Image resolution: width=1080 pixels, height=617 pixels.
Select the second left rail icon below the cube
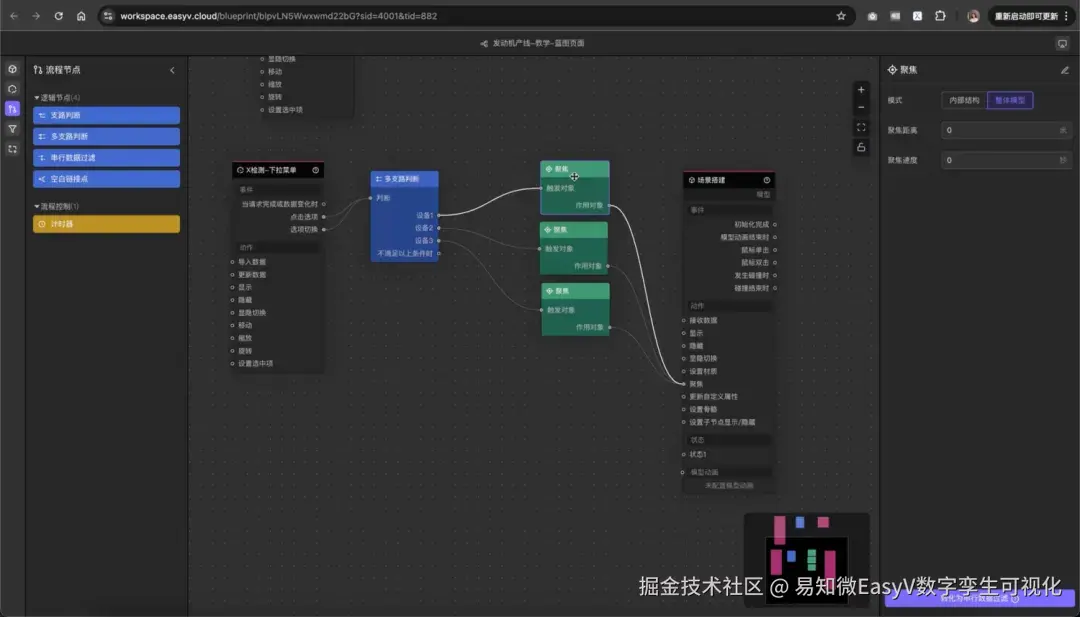12,89
